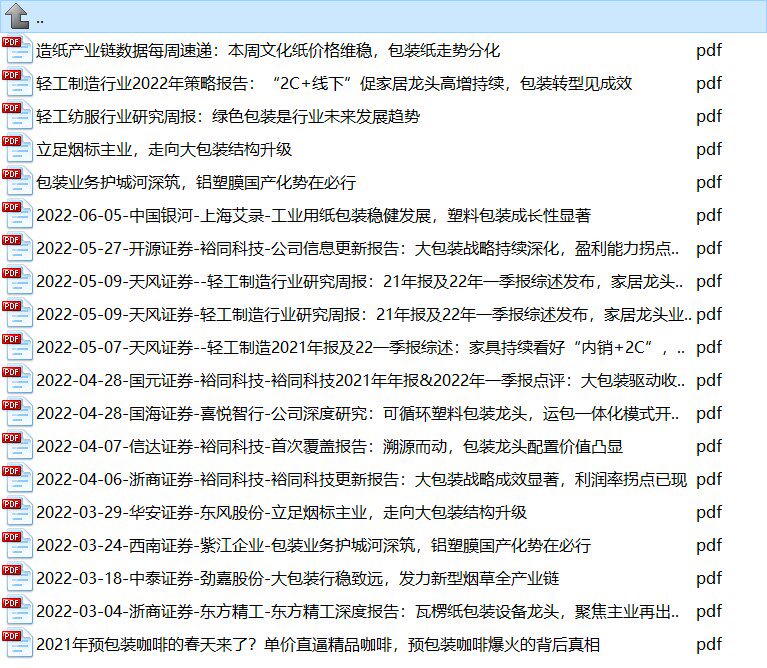Select file 2022-04-07-信达证券-裕同科技 首次覆盖报告
This screenshot has width=767, height=668.
329,446
